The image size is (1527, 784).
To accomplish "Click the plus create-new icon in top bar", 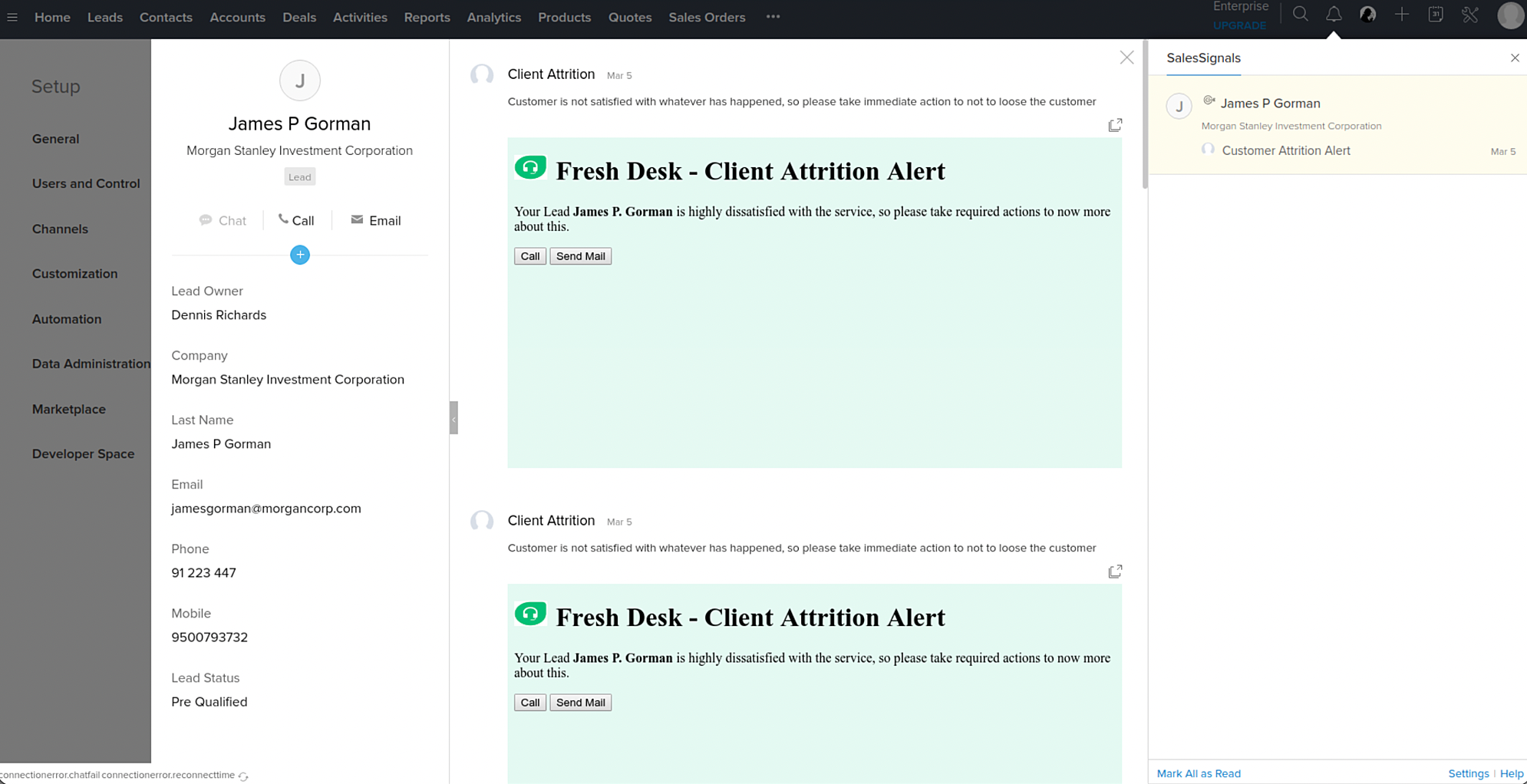I will point(1401,15).
